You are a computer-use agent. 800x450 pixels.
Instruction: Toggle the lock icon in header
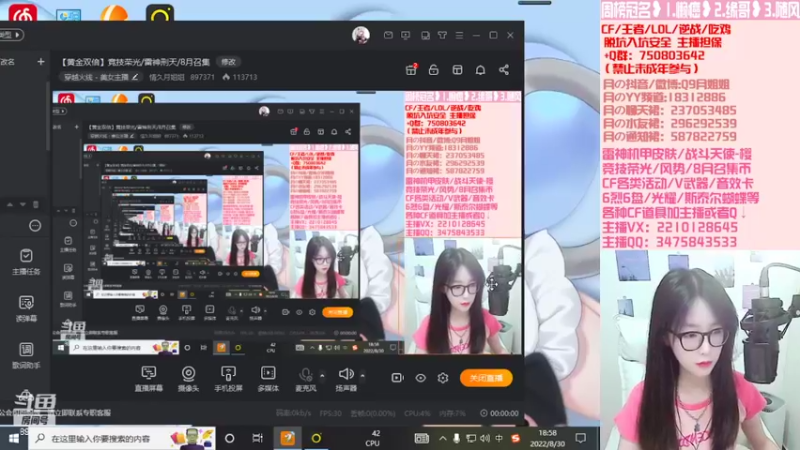[x=434, y=70]
